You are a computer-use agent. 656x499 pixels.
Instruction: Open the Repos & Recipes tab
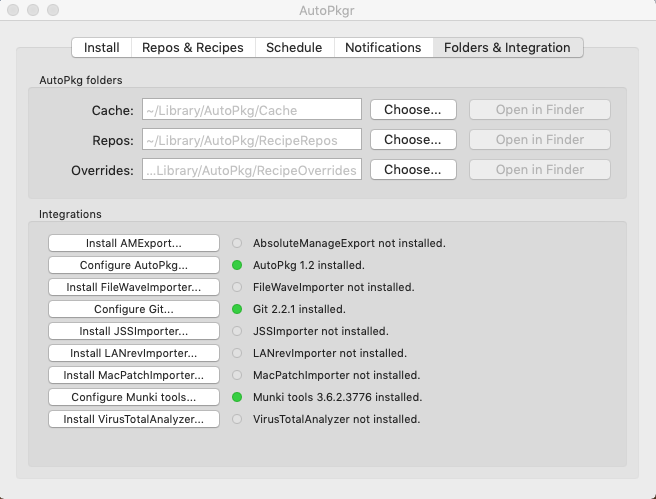192,48
